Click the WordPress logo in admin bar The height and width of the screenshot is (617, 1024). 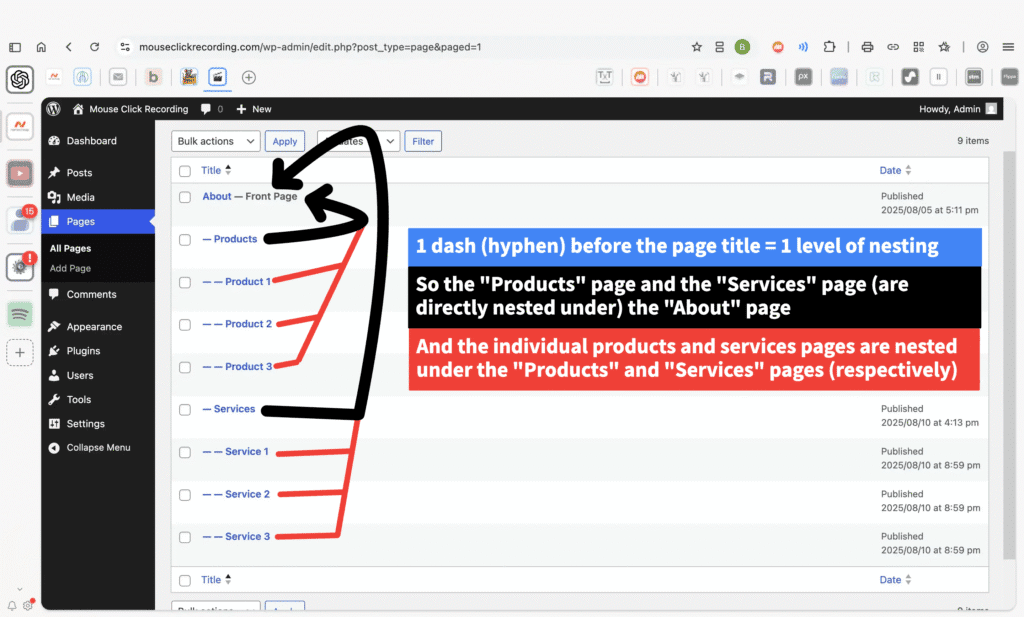click(x=53, y=109)
